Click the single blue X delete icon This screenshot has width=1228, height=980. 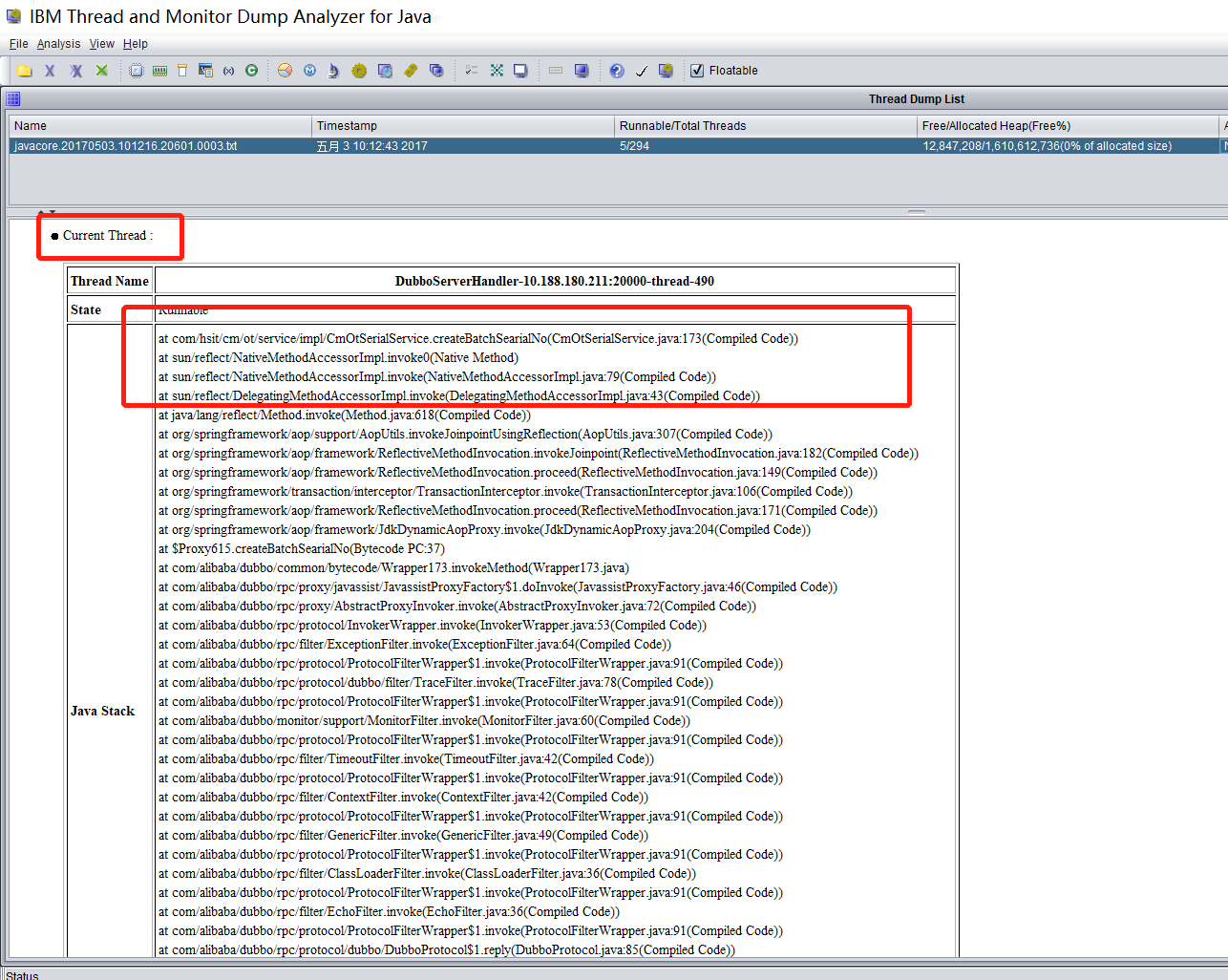coord(50,71)
